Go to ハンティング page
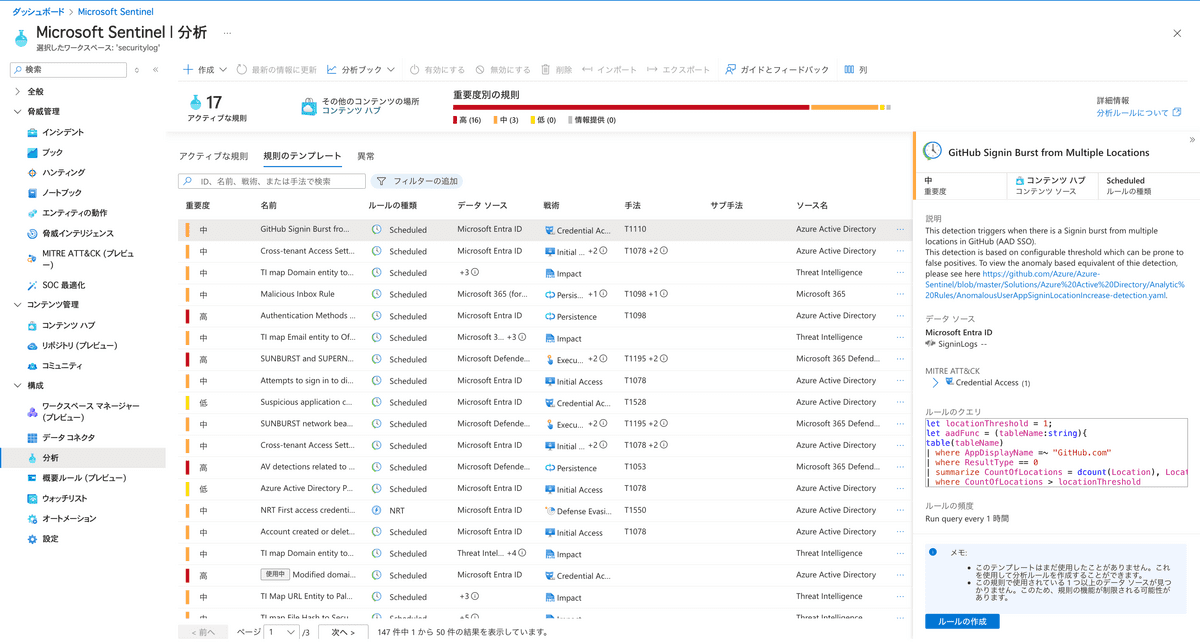 click(x=63, y=173)
